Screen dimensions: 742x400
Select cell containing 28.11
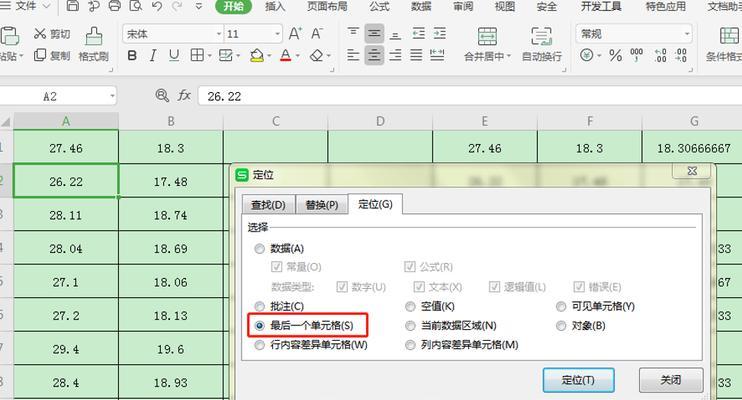[x=66, y=215]
